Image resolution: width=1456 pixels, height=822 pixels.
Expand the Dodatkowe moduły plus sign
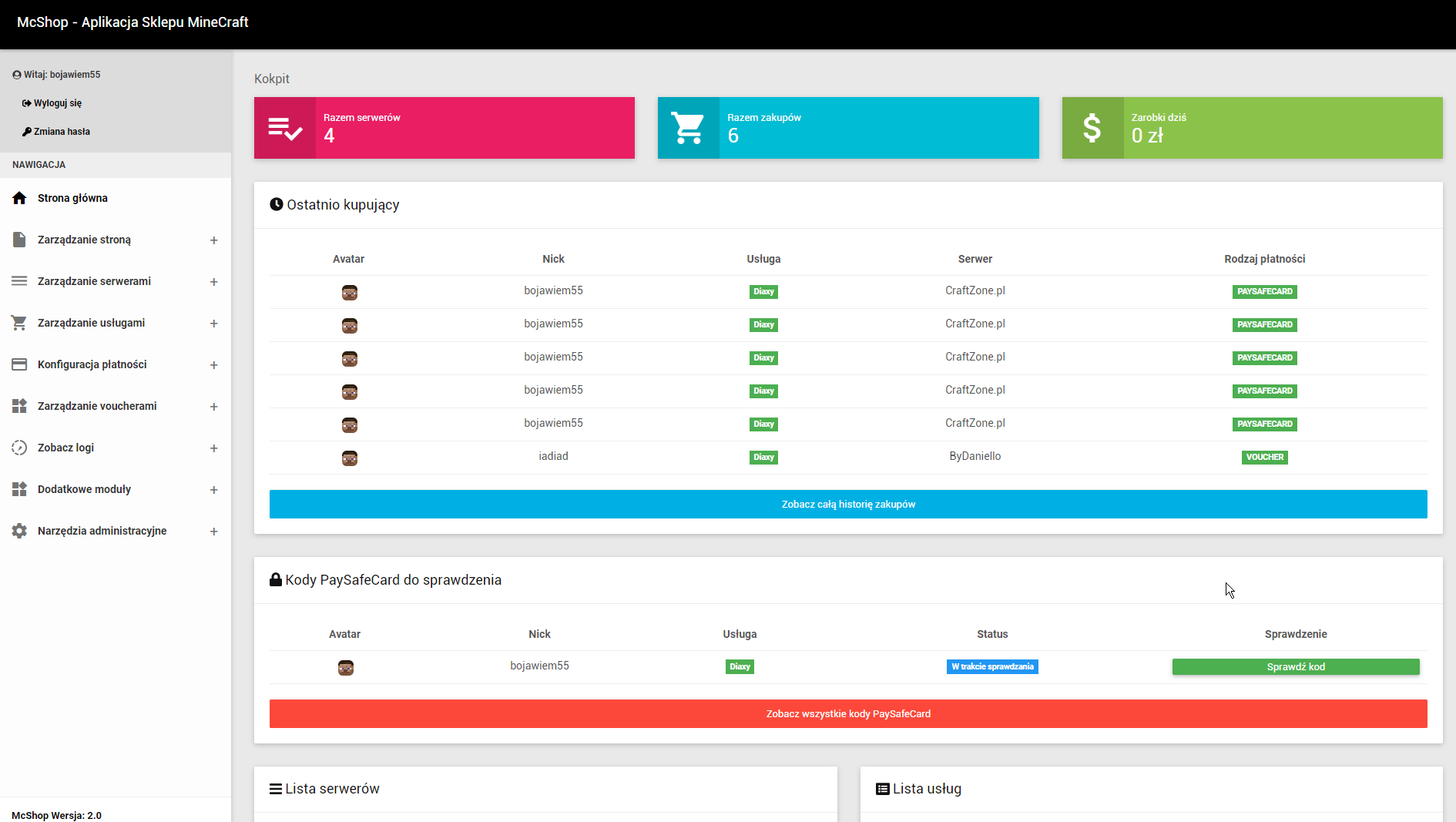click(213, 490)
